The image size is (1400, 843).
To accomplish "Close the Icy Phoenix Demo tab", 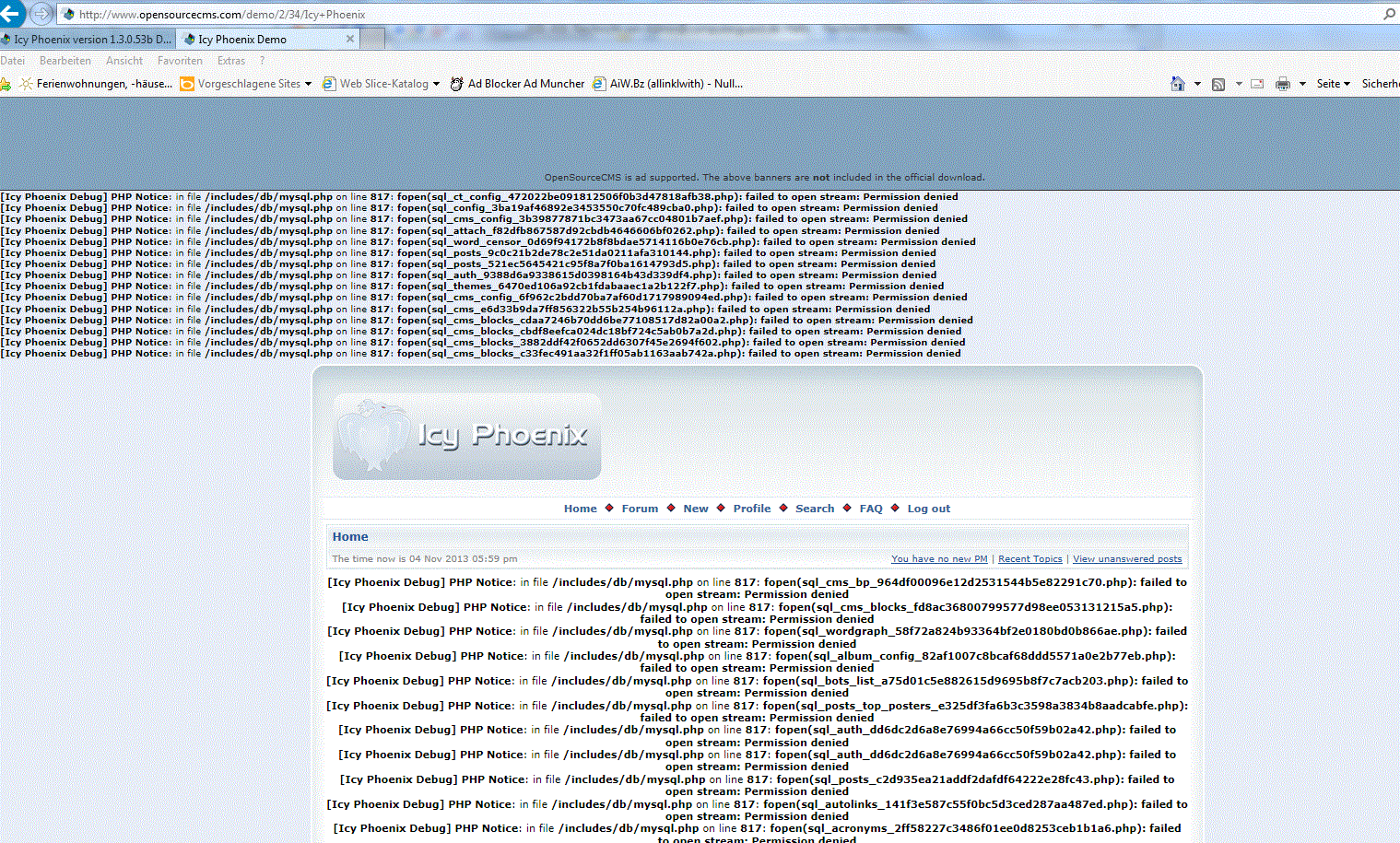I will pyautogui.click(x=350, y=39).
